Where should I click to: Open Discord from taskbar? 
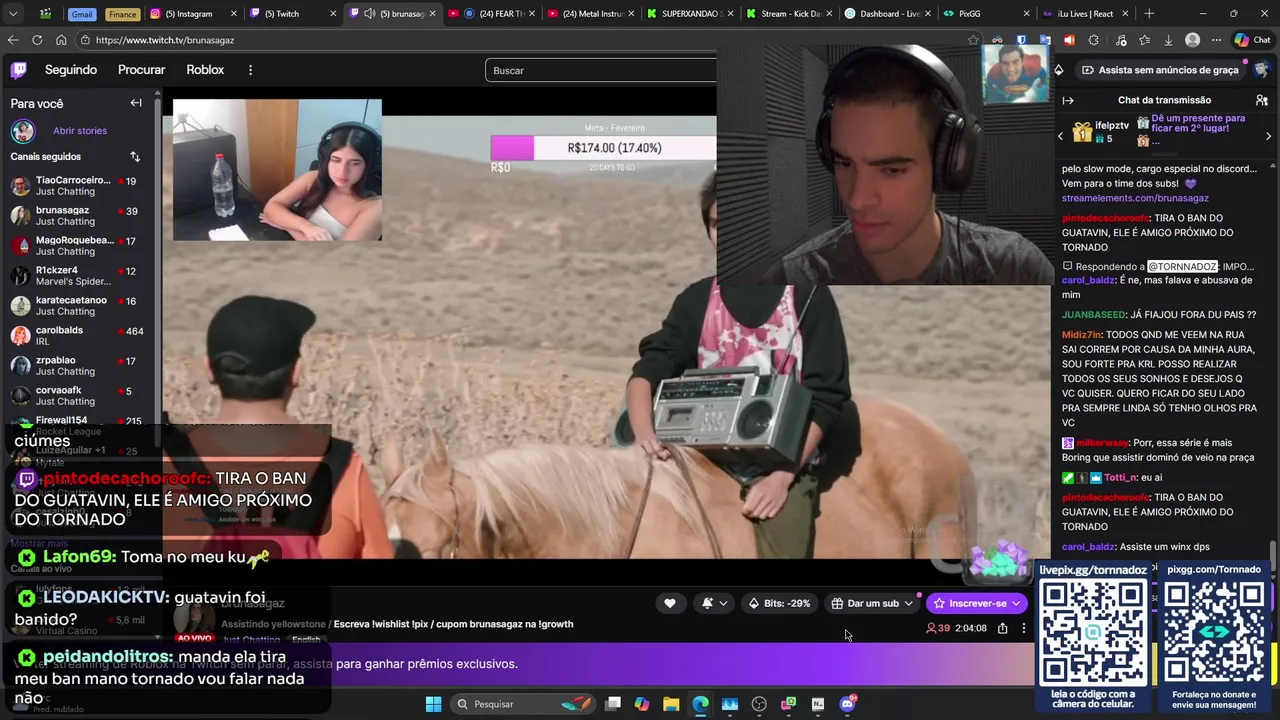click(x=848, y=704)
